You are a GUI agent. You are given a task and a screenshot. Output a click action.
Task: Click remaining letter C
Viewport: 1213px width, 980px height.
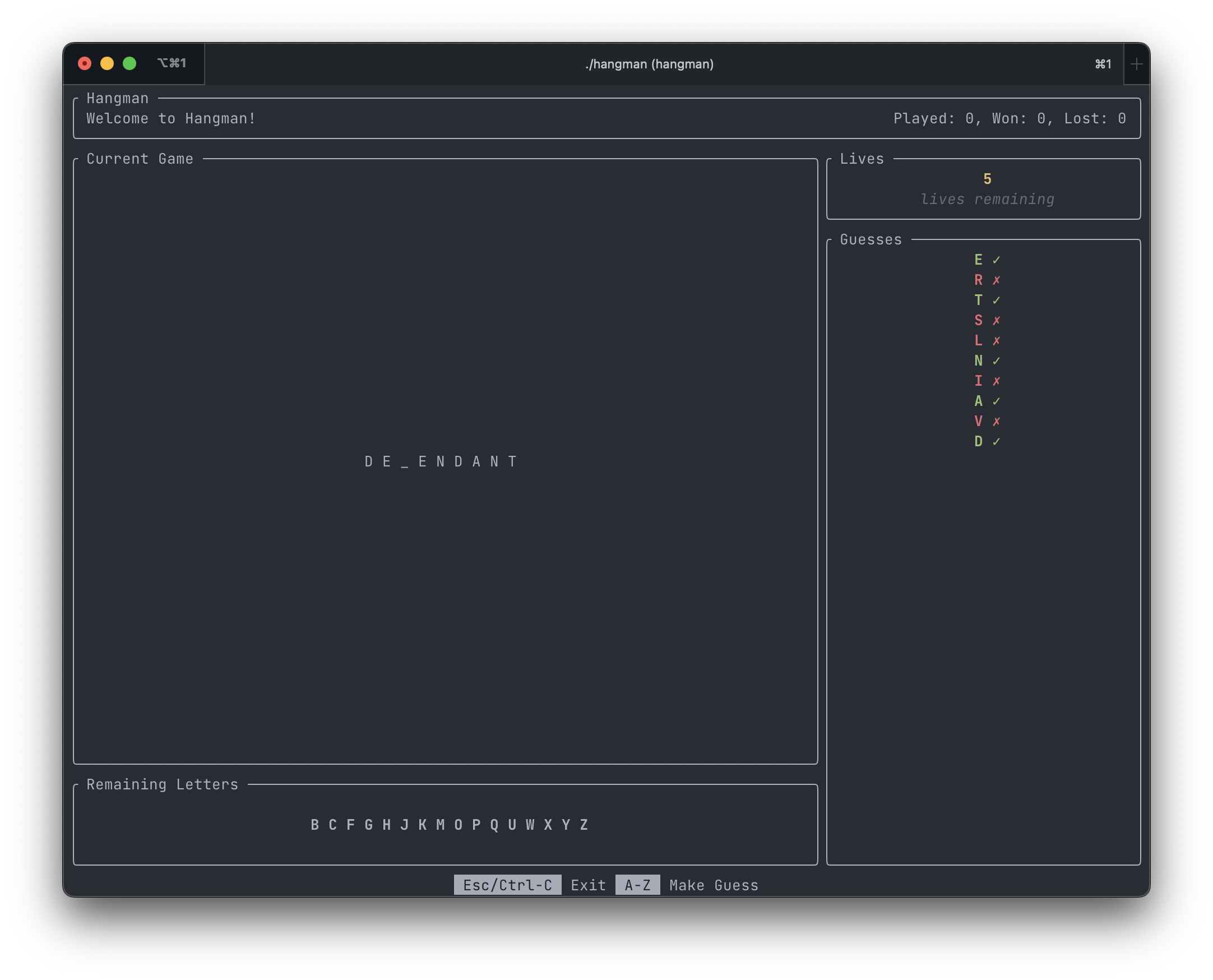point(333,825)
